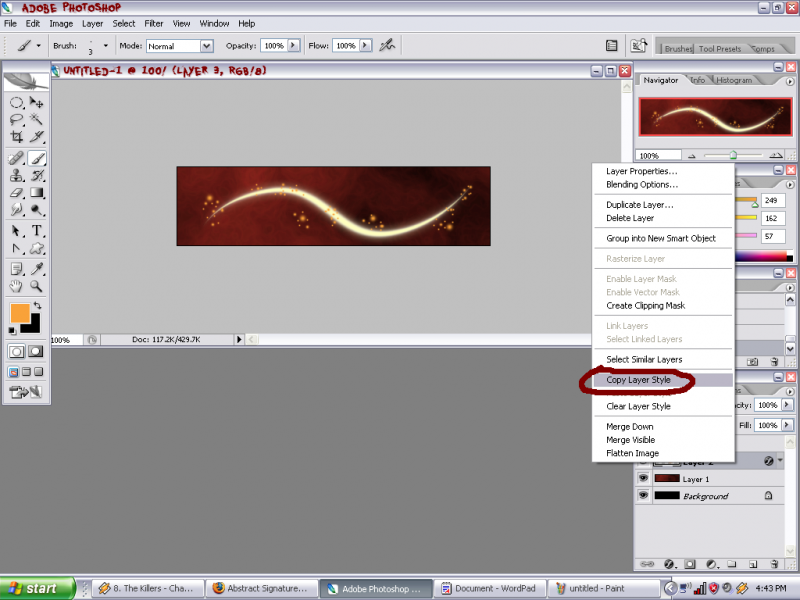Viewport: 800px width, 600px height.
Task: Open the Navigator palette flyout menu
Action: pyautogui.click(x=790, y=81)
